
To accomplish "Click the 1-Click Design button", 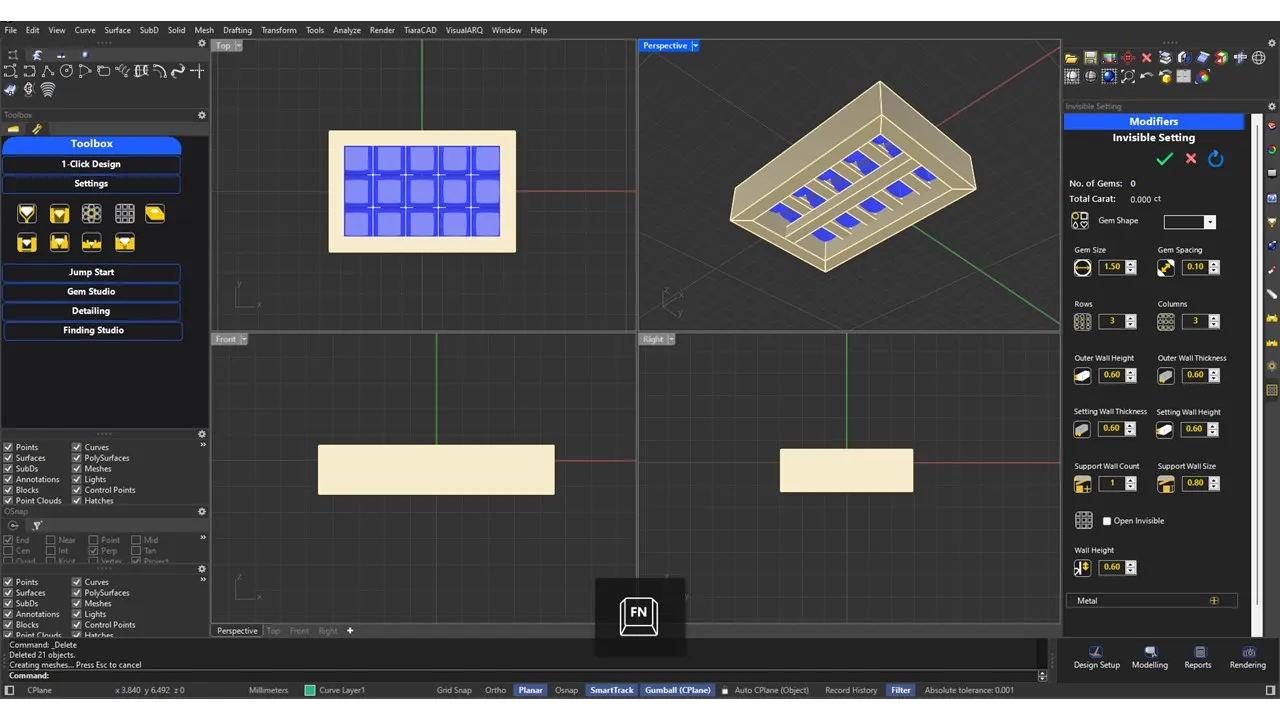I will click(x=91, y=164).
